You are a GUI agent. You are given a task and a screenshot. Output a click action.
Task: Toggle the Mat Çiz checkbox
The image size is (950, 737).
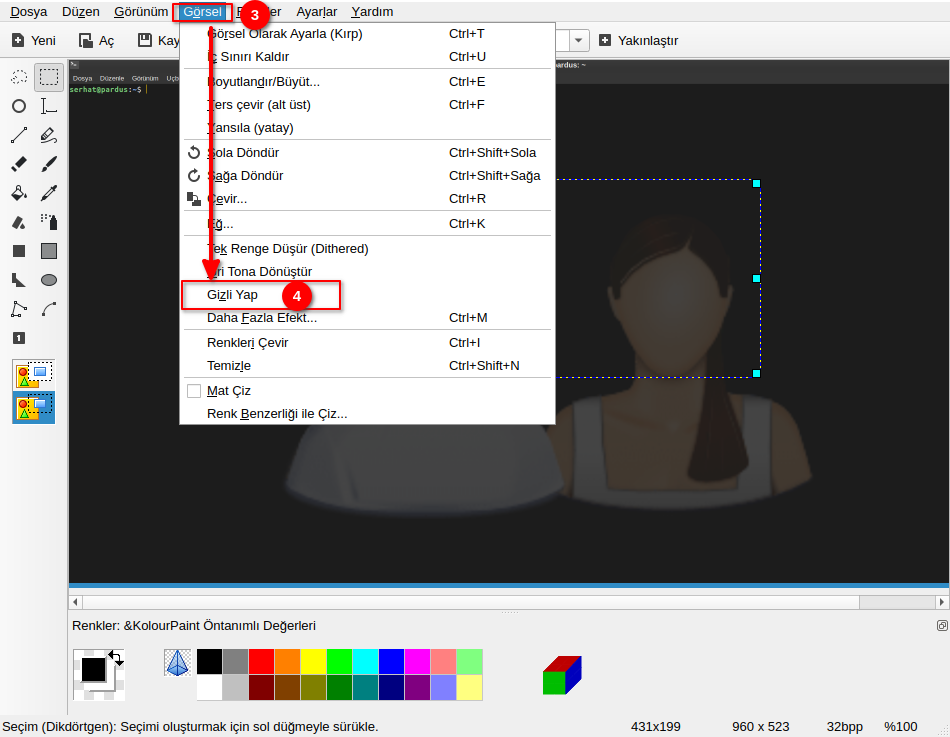pos(194,391)
